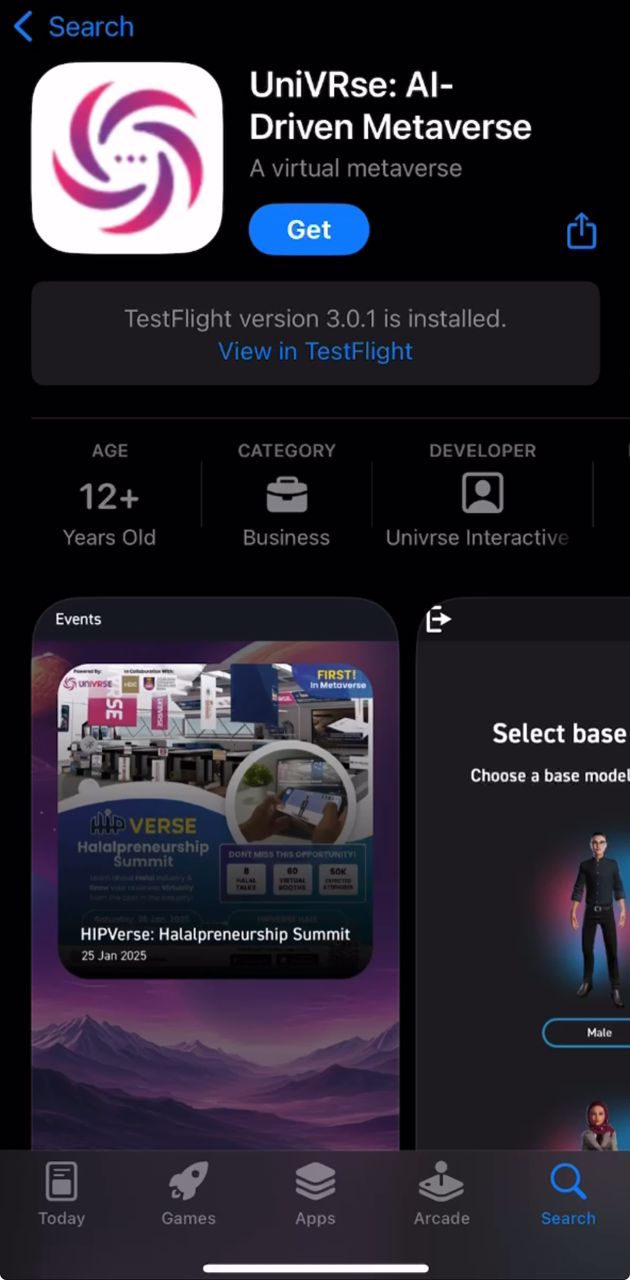Viewport: 630px width, 1280px height.
Task: Go back to Search
Action: pos(74,27)
